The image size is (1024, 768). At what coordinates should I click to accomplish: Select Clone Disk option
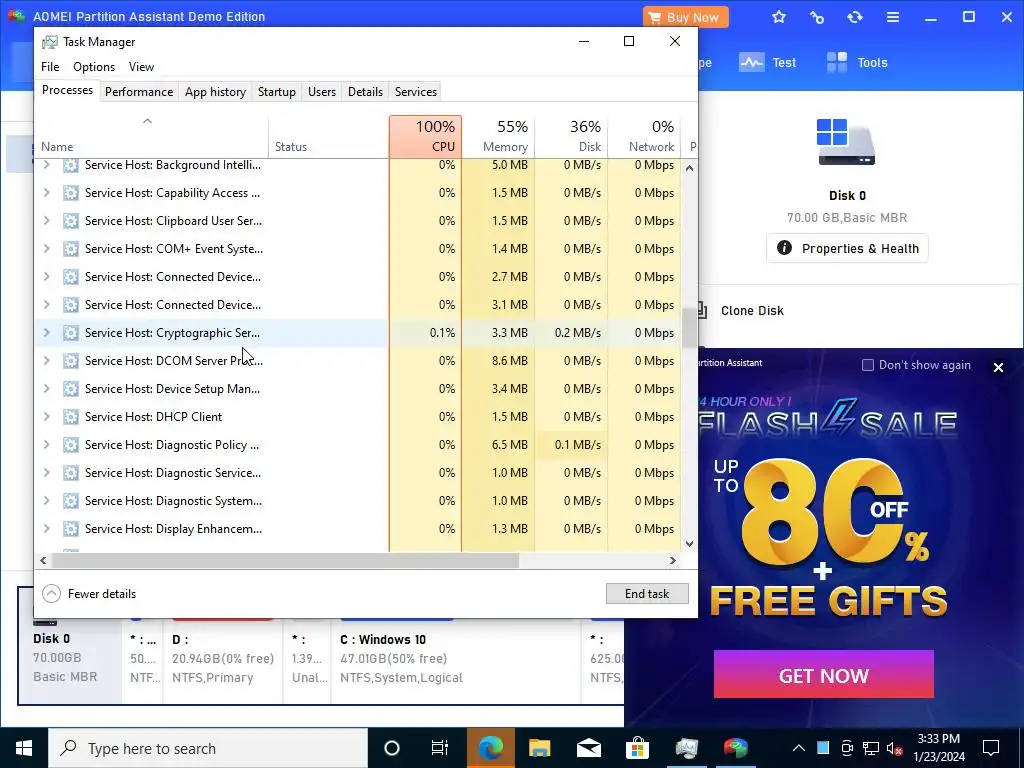pos(752,311)
